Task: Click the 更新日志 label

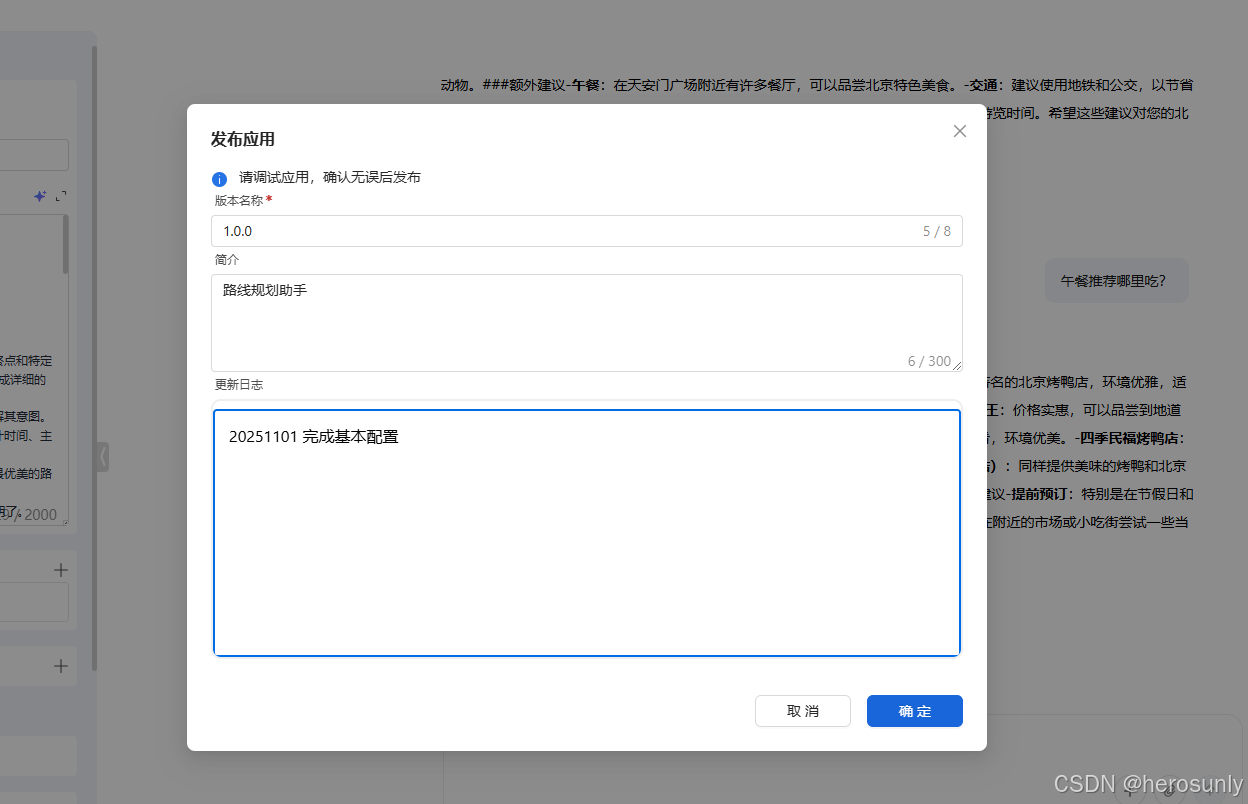Action: (239, 384)
